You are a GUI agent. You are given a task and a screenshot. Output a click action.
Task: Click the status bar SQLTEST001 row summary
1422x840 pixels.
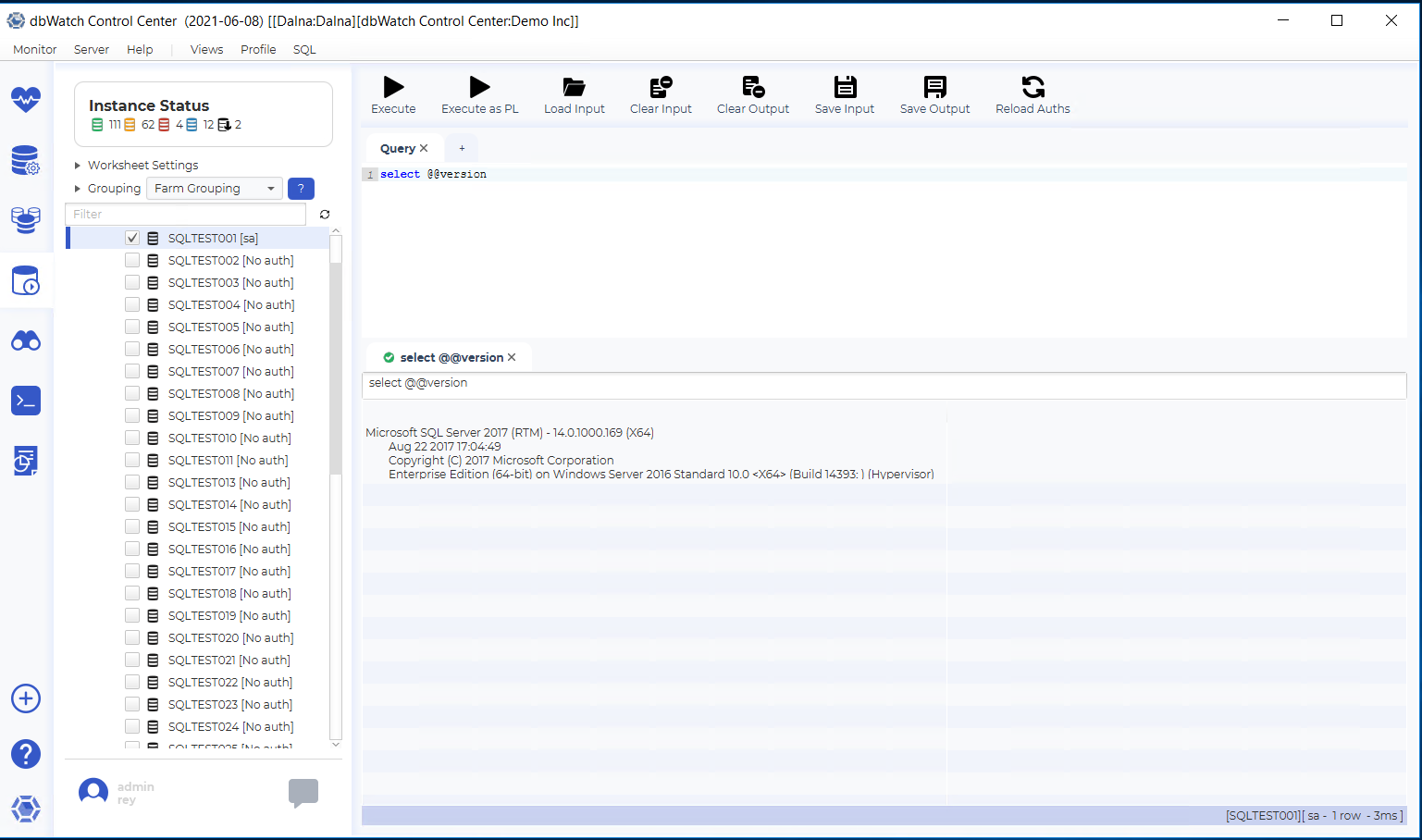pos(1314,816)
